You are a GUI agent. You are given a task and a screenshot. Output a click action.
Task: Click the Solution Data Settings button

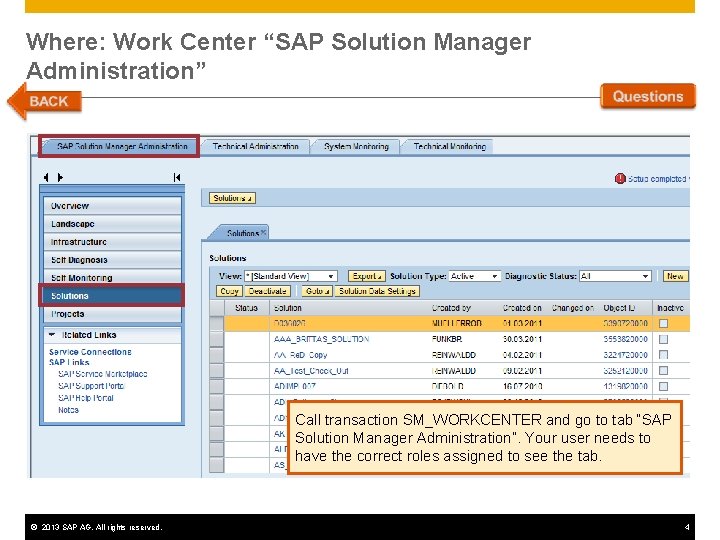click(377, 291)
